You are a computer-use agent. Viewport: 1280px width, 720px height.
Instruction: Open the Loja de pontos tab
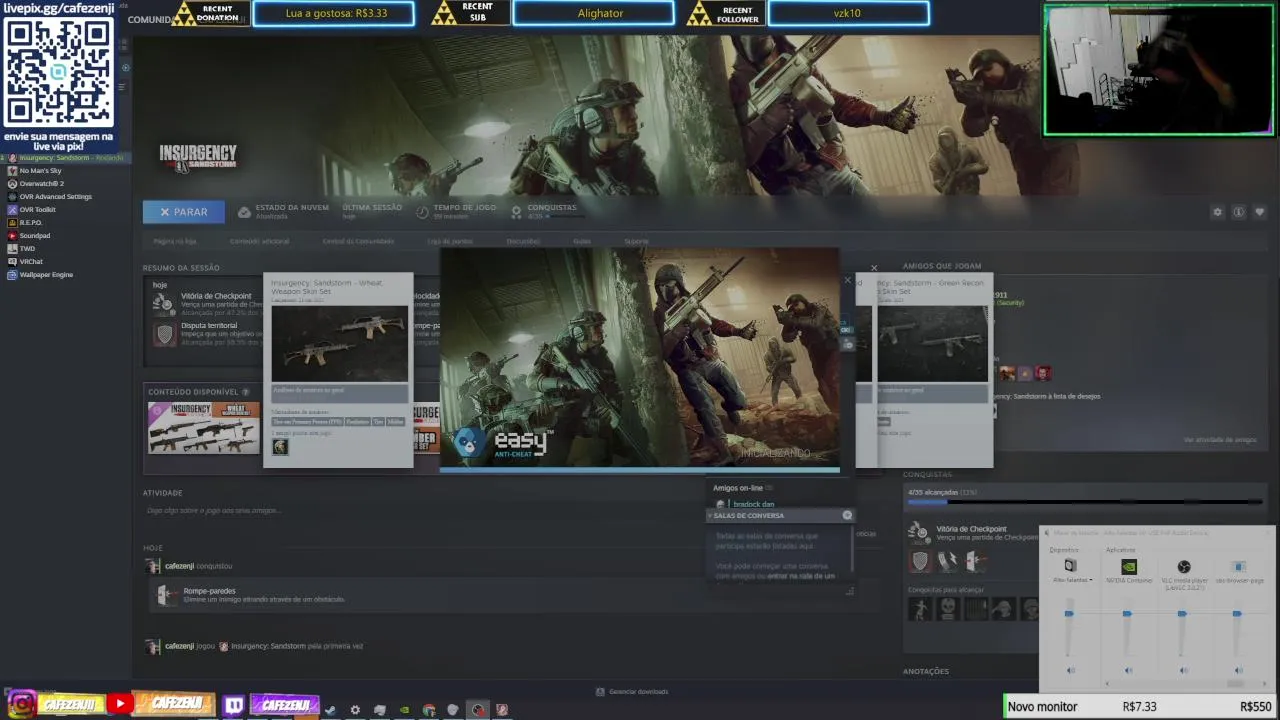pyautogui.click(x=450, y=241)
